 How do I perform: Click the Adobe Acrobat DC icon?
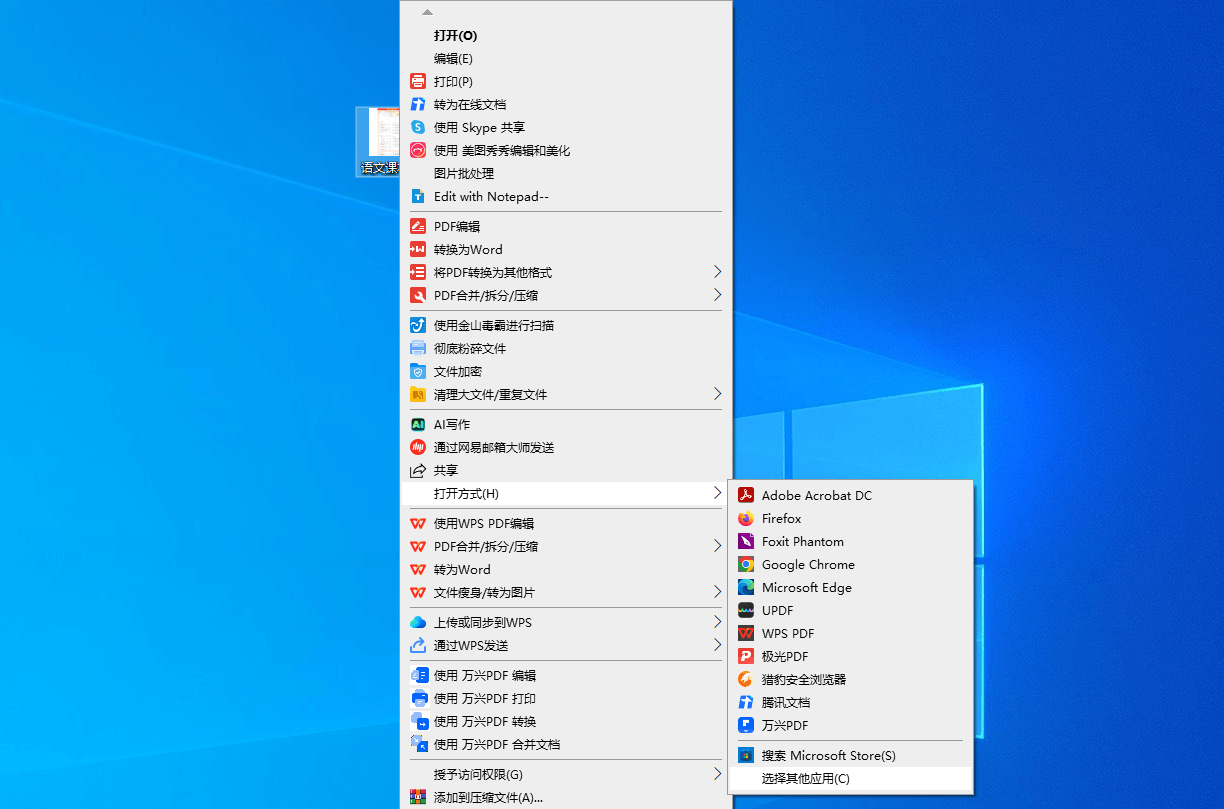(x=745, y=496)
